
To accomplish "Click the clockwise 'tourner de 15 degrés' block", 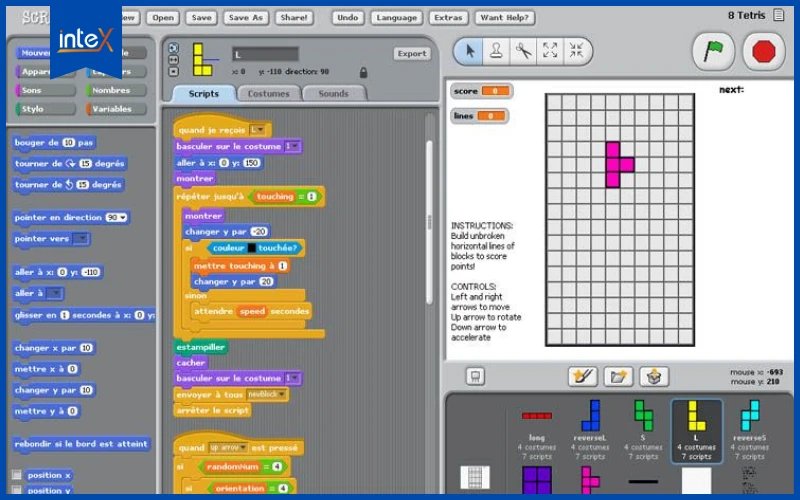I will 69,164.
